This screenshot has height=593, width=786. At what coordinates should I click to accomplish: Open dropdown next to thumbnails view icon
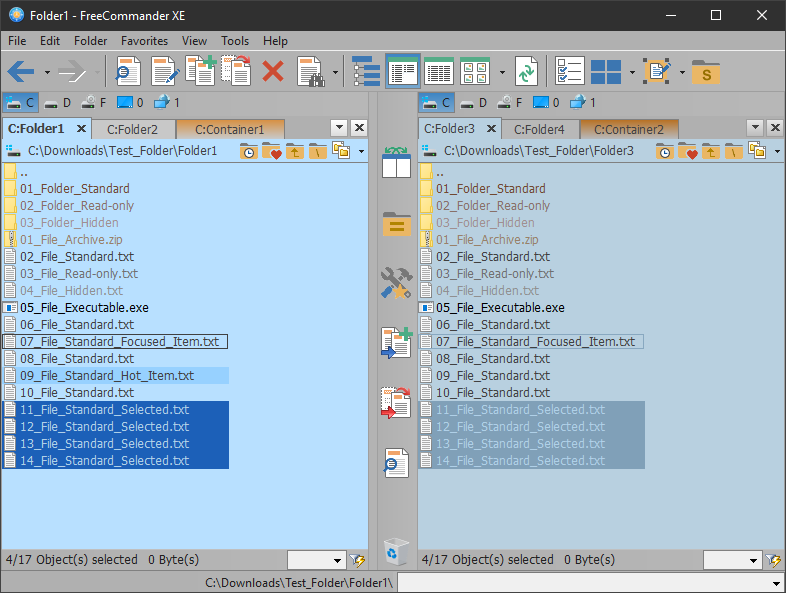[502, 72]
